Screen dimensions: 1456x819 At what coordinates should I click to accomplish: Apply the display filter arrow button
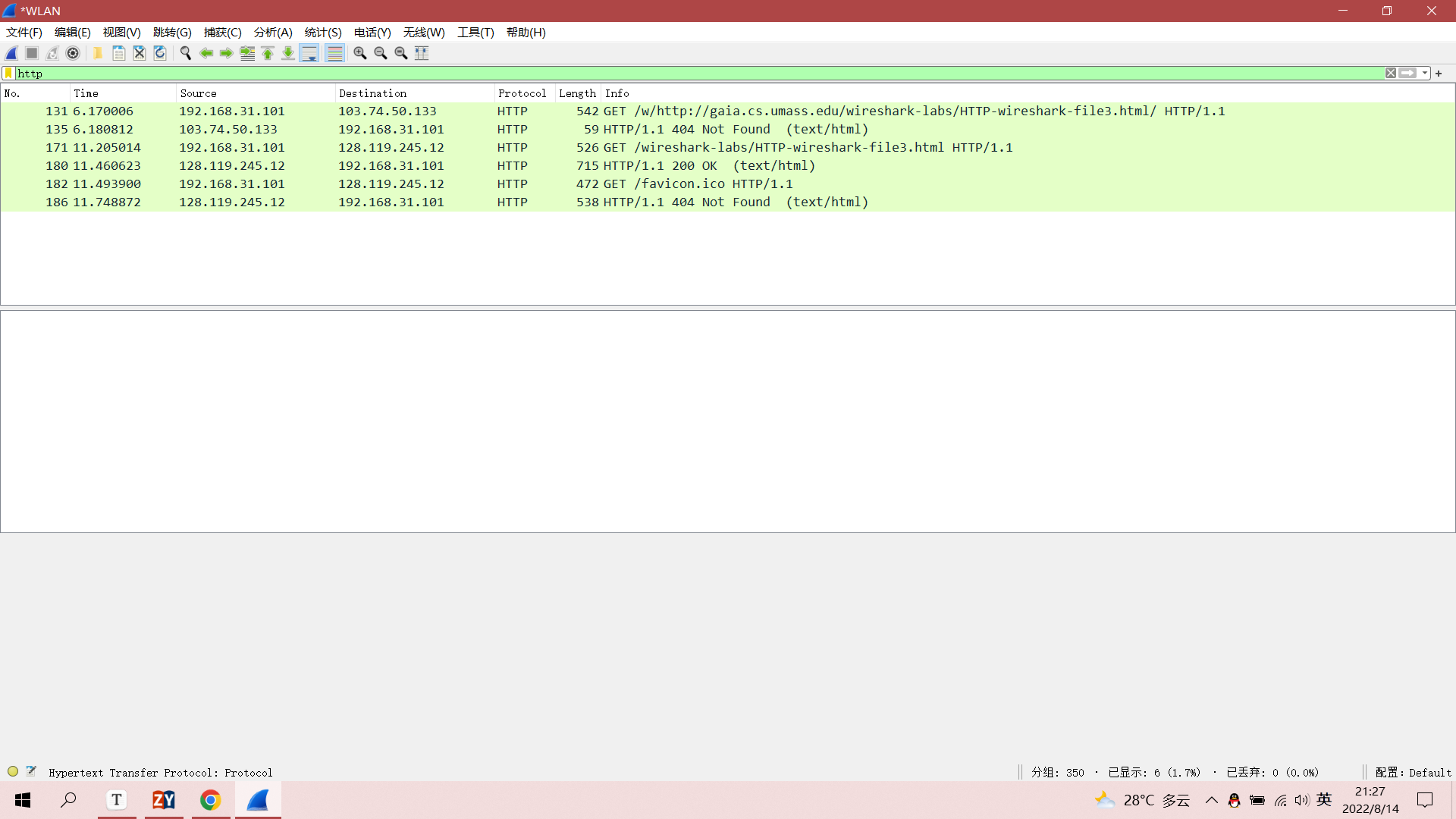point(1408,74)
